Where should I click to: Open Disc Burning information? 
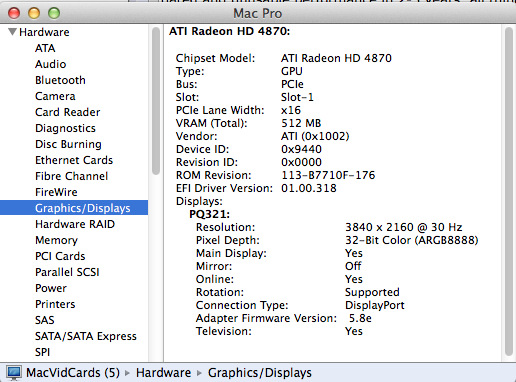pyautogui.click(x=68, y=144)
